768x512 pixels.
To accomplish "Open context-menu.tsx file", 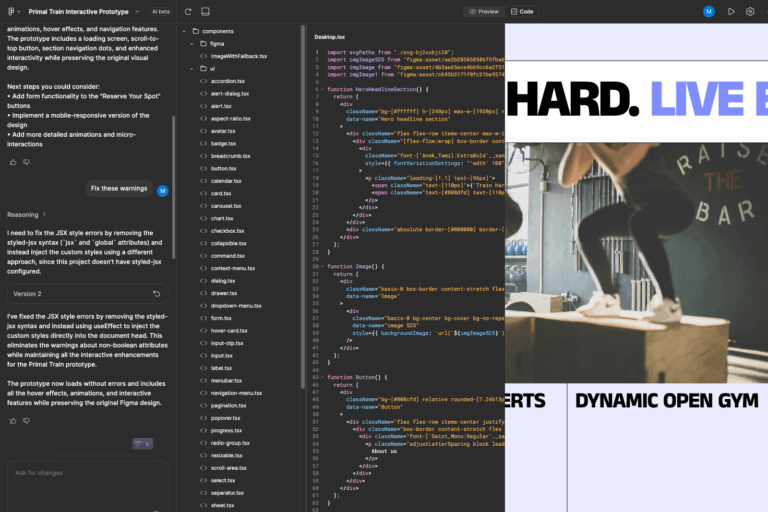I will pos(233,268).
